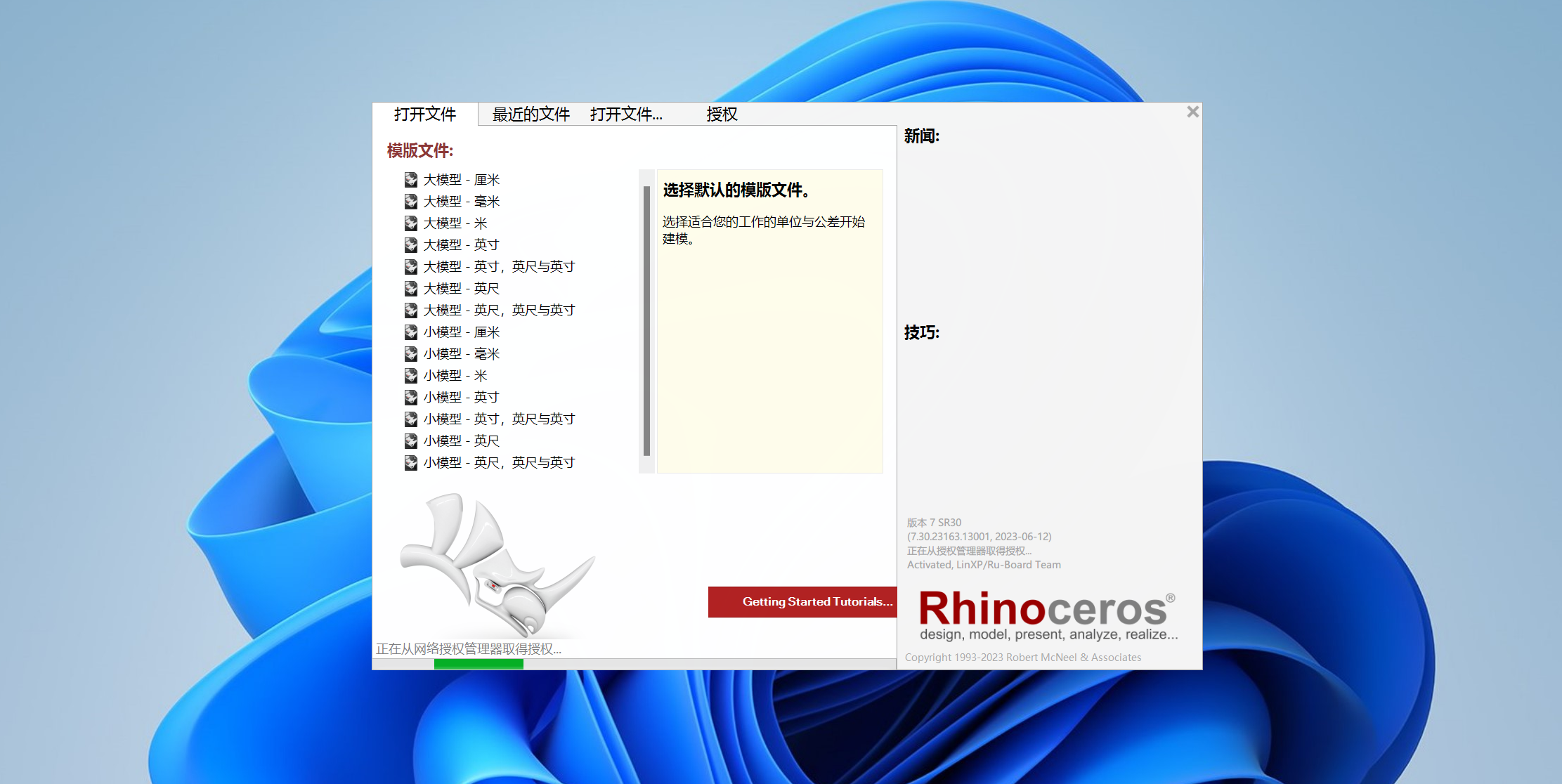Select the 大模型 - 厘米 template text

[x=462, y=180]
